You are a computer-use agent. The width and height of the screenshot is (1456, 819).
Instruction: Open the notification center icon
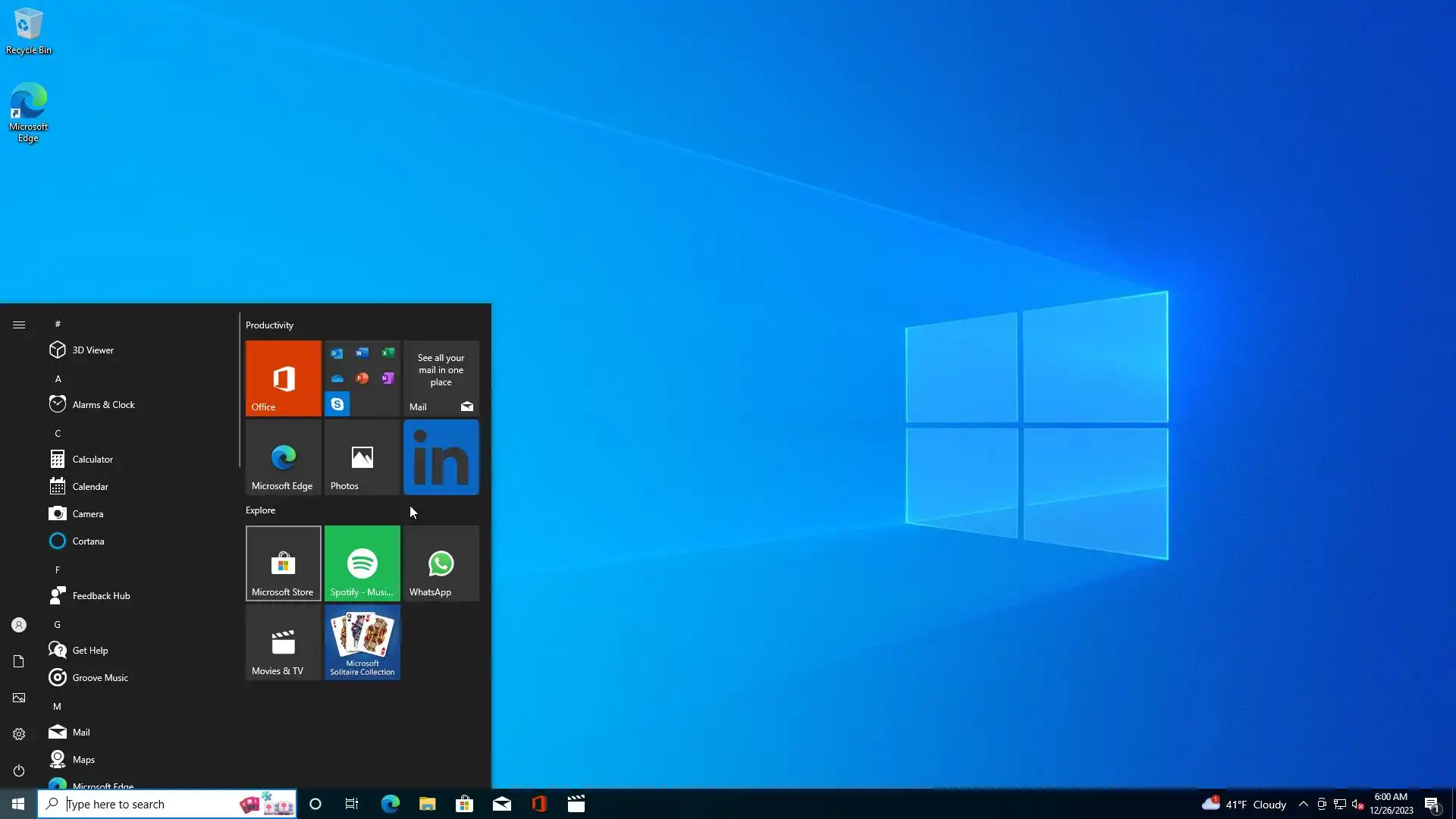tap(1432, 804)
